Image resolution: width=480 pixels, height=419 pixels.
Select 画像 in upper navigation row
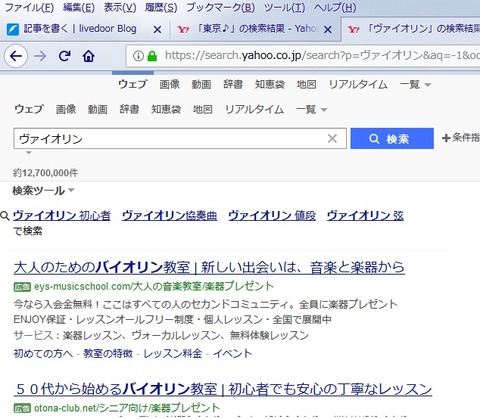pyautogui.click(x=170, y=85)
